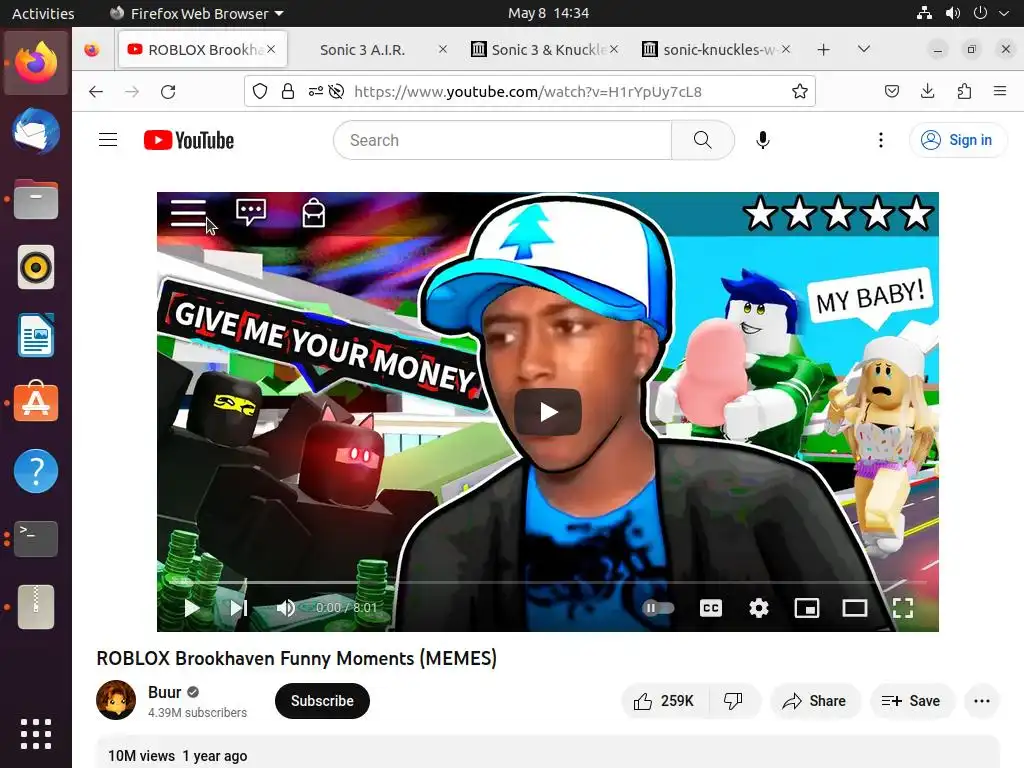1024x768 pixels.
Task: Share the video
Action: (x=815, y=701)
